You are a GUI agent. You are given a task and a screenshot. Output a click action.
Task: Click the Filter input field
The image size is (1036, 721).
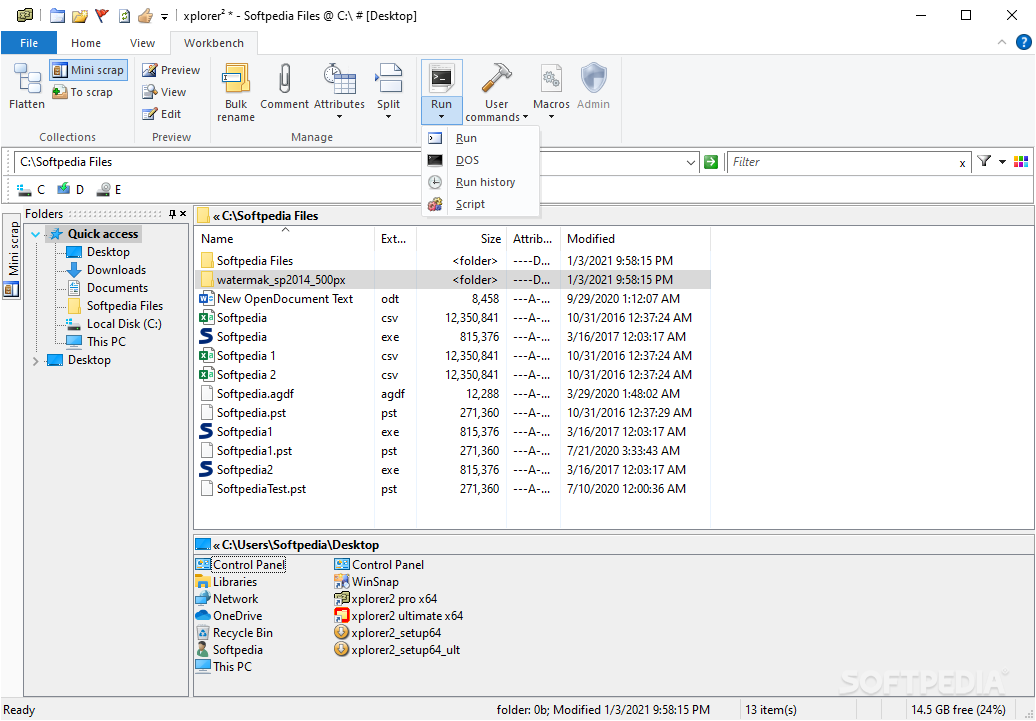tap(842, 162)
